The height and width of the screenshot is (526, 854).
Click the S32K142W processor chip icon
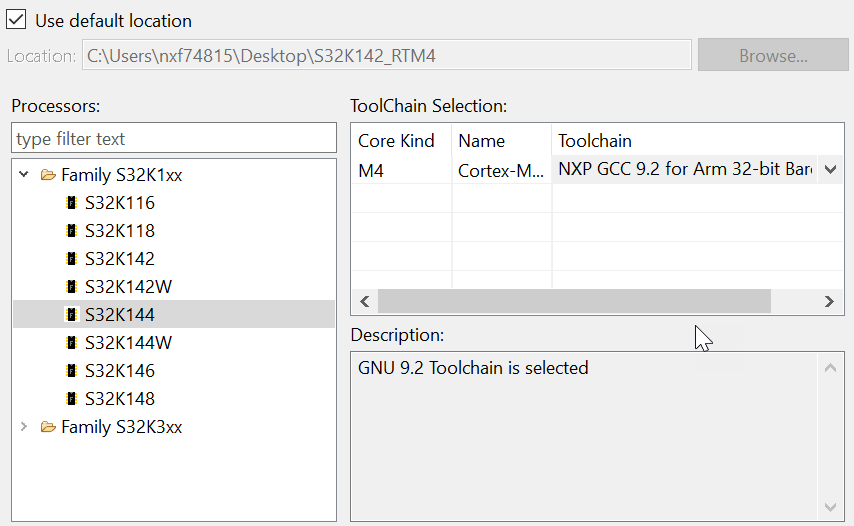click(x=71, y=287)
